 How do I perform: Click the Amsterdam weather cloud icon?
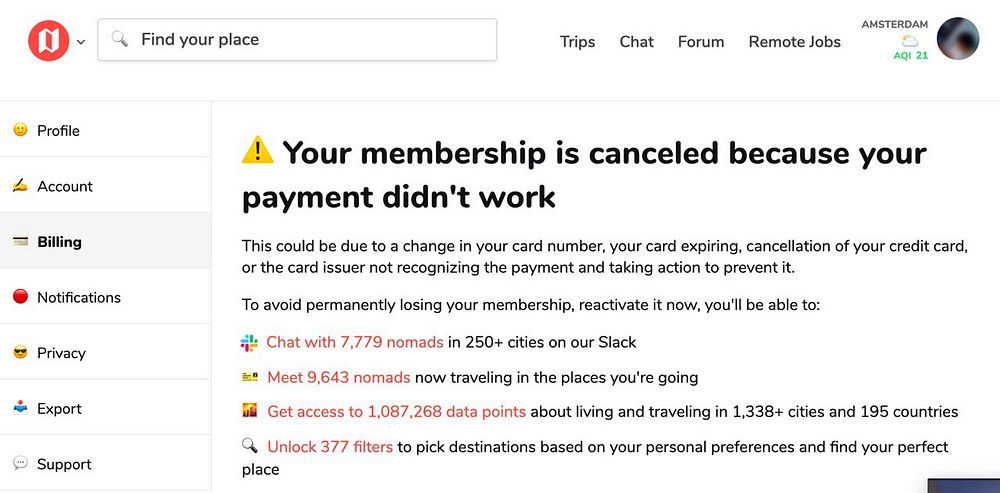pos(910,41)
